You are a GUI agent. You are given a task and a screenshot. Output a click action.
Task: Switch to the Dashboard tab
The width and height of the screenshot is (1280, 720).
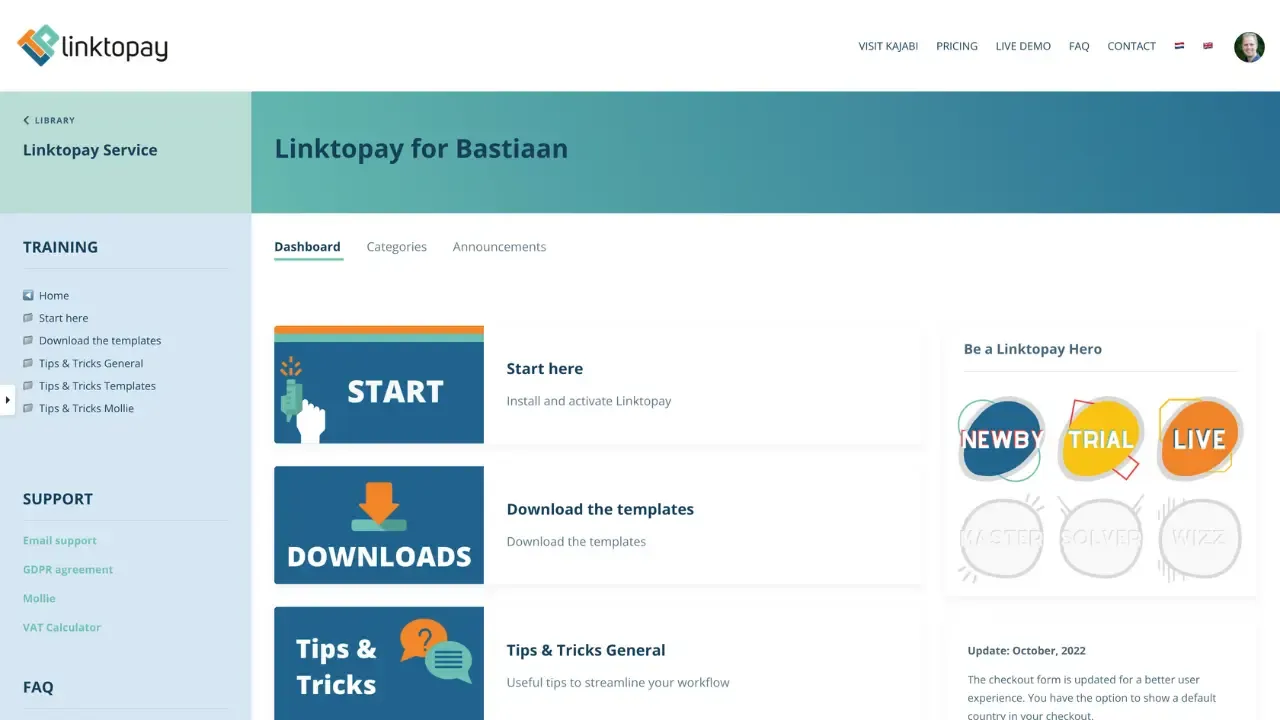(308, 247)
